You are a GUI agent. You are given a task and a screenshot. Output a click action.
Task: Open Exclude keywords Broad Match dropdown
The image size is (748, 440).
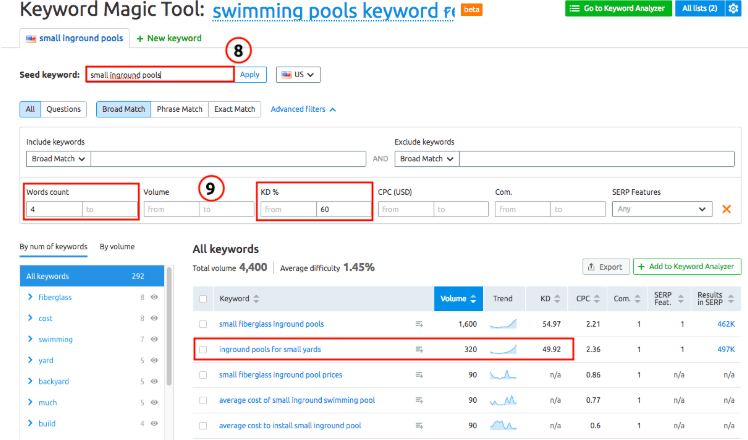click(426, 159)
